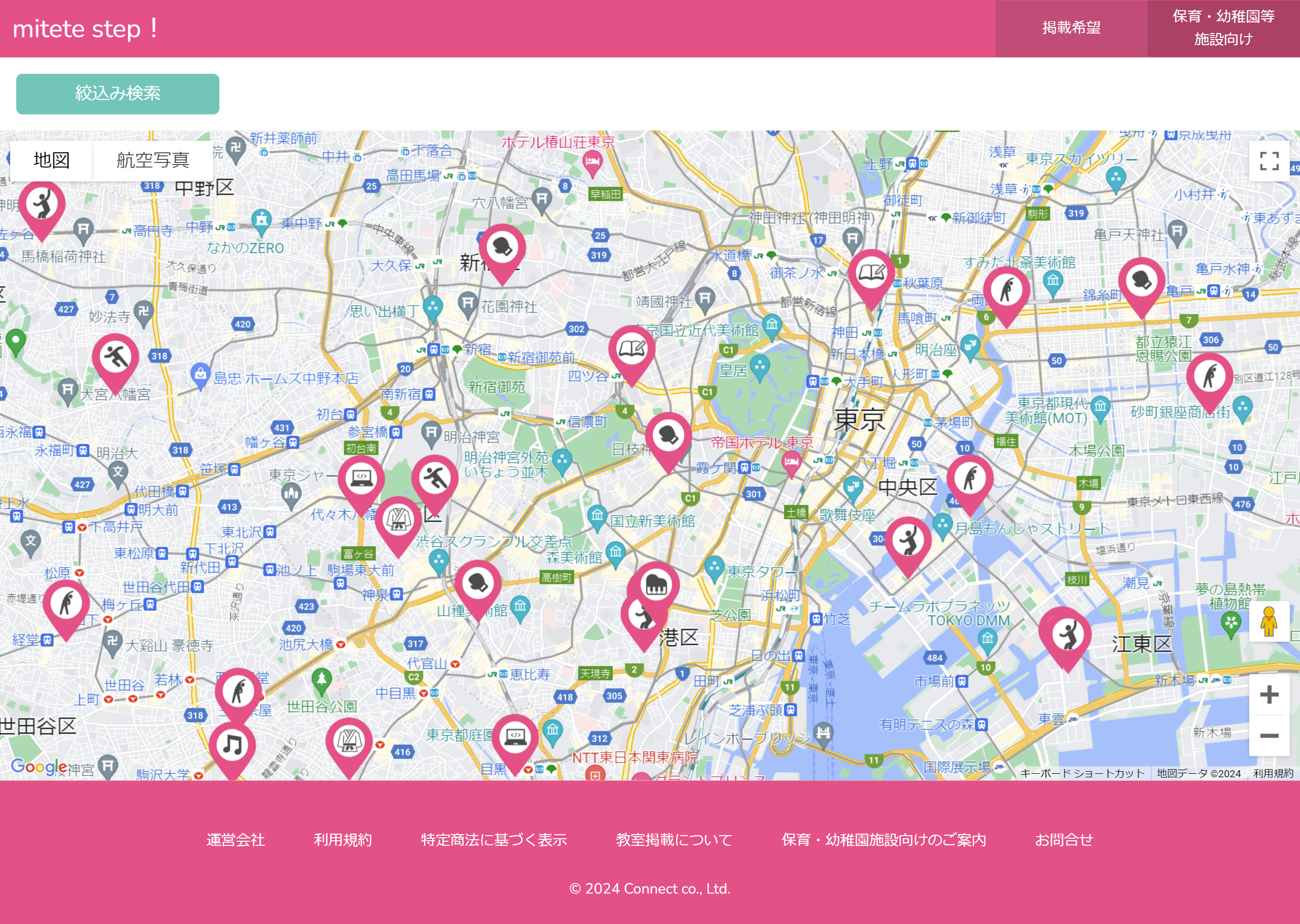Screen dimensions: 1300x924
Task: Open the 絞込み検索 filter search
Action: click(x=118, y=94)
